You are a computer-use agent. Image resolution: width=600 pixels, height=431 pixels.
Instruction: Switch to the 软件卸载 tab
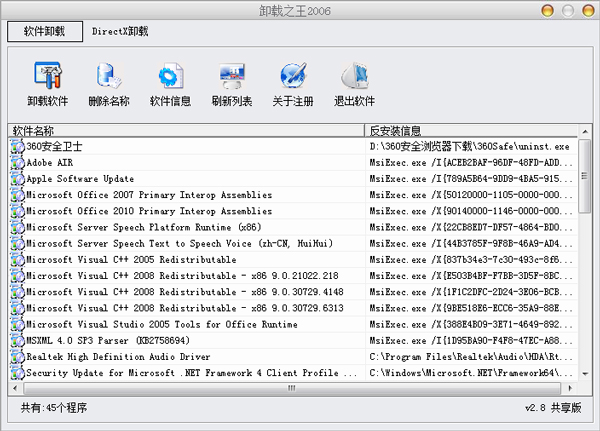coord(45,31)
